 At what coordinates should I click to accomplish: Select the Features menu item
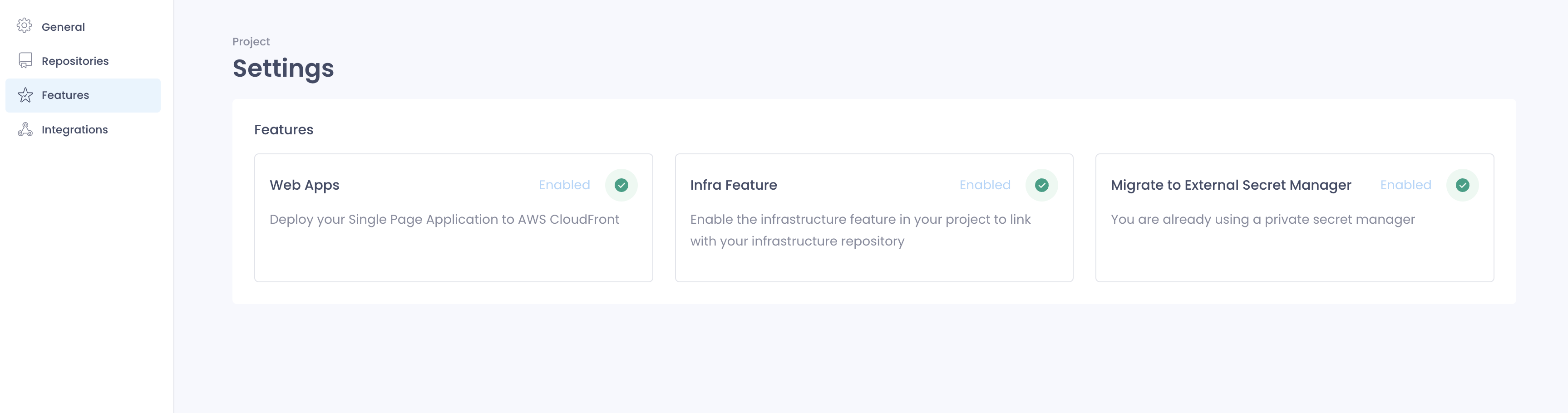coord(83,95)
